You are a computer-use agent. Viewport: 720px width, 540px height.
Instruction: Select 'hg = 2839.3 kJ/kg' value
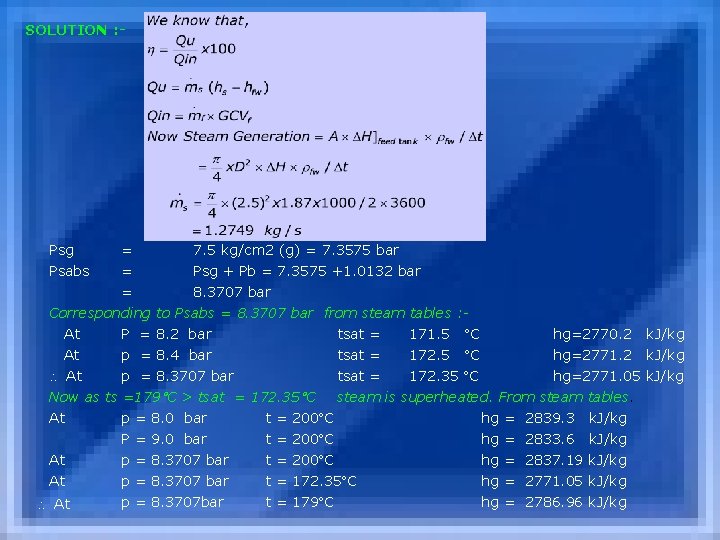[554, 418]
